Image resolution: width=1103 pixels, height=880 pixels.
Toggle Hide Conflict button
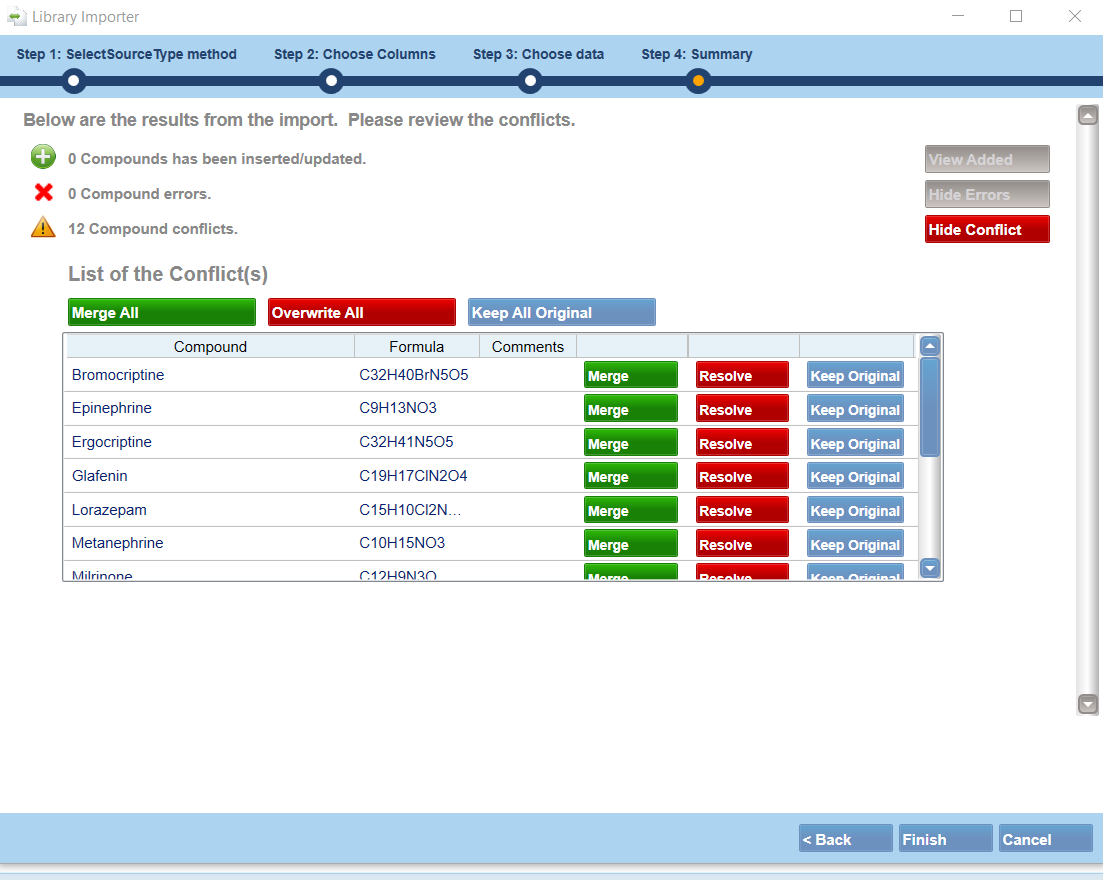pyautogui.click(x=987, y=230)
